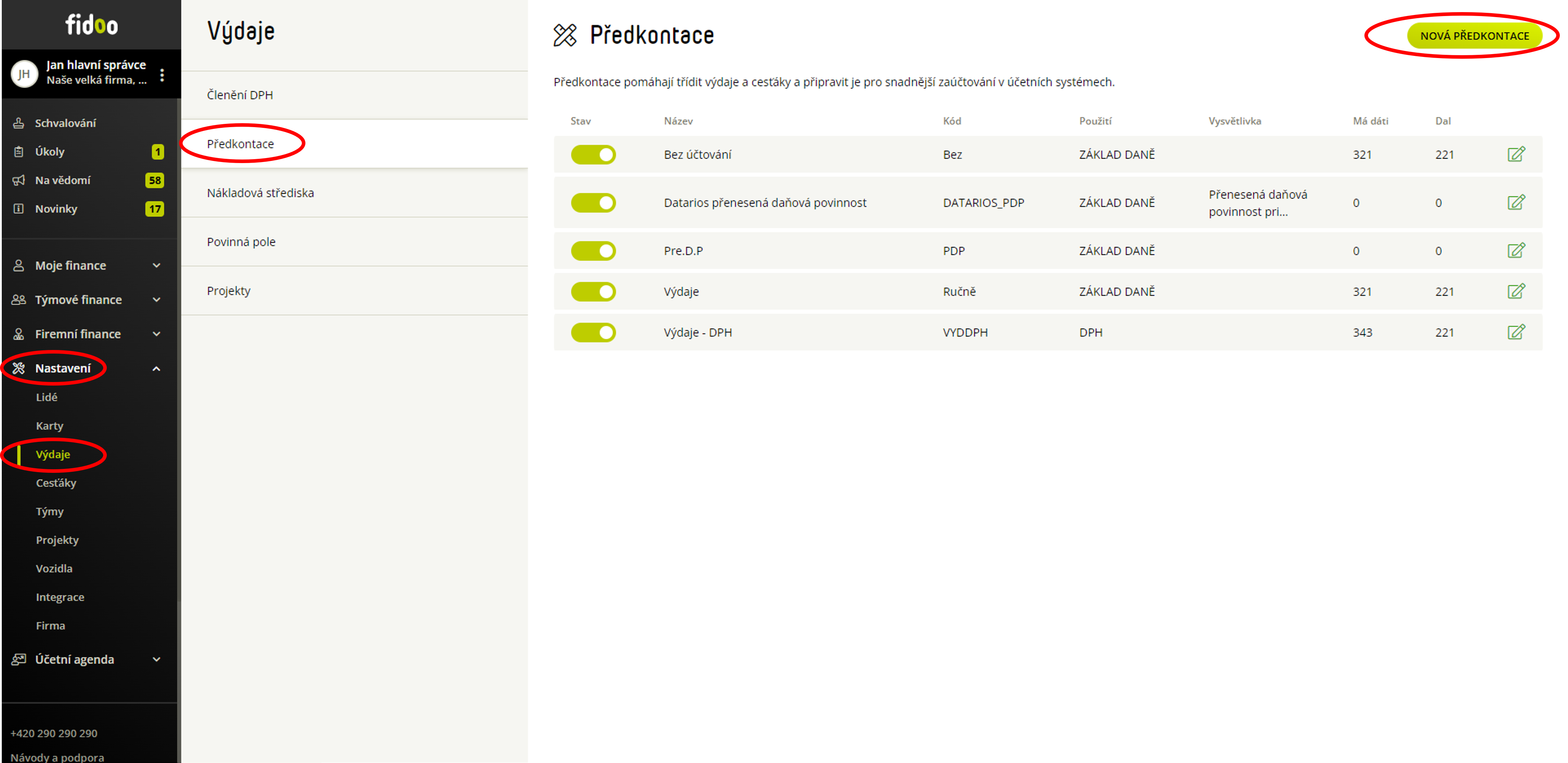Toggle the Výdaje - DPH status switch
1568x763 pixels.
[x=593, y=333]
